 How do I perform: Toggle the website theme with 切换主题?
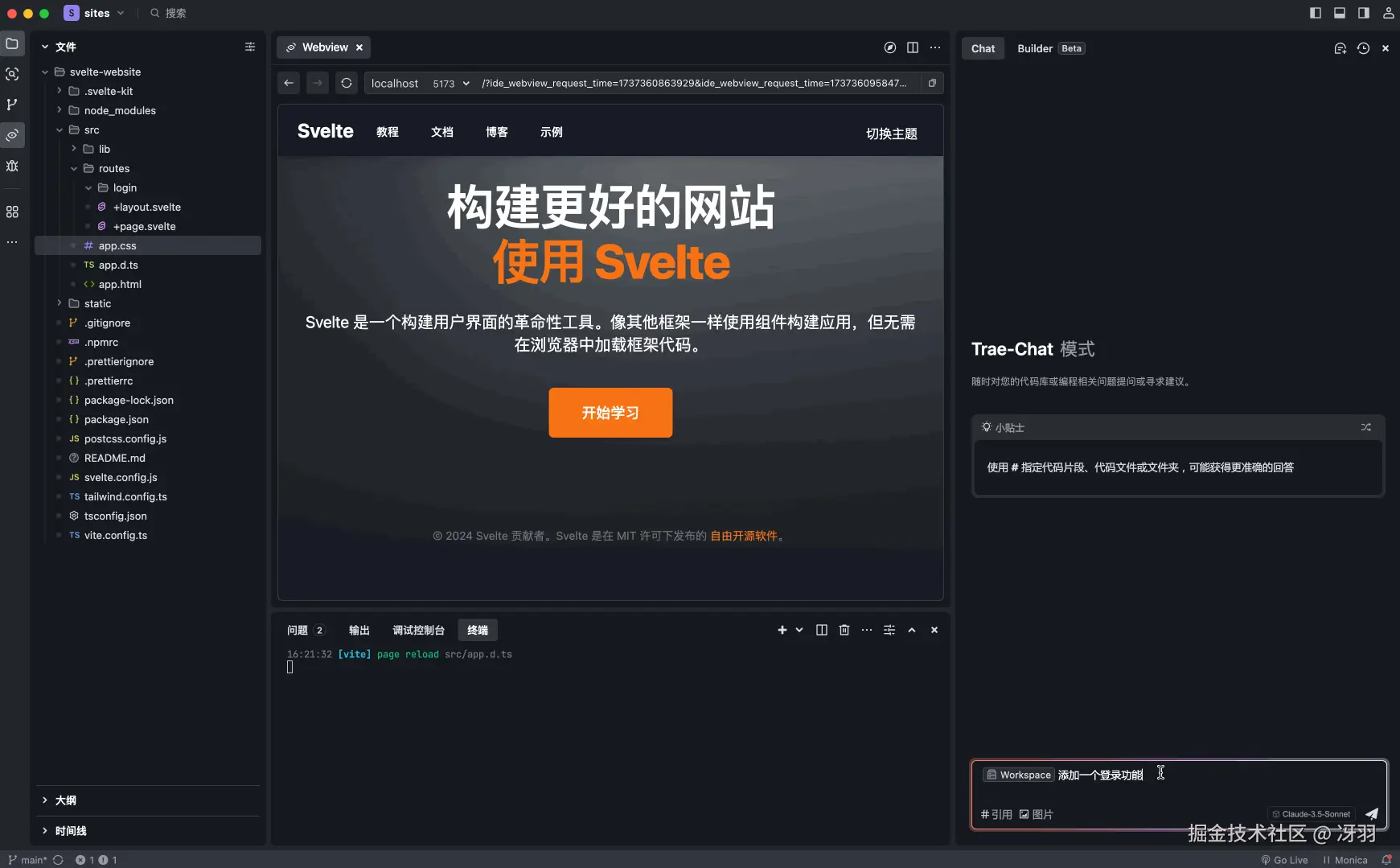coord(891,134)
